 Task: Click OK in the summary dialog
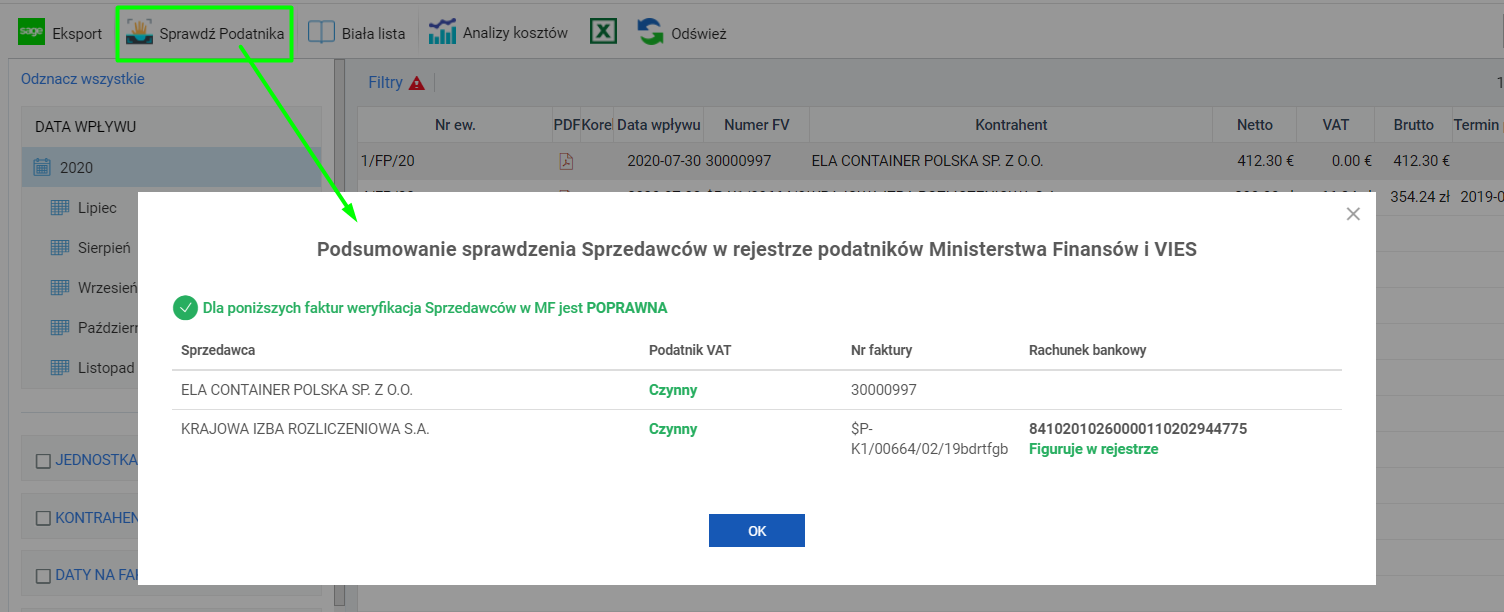[x=757, y=531]
